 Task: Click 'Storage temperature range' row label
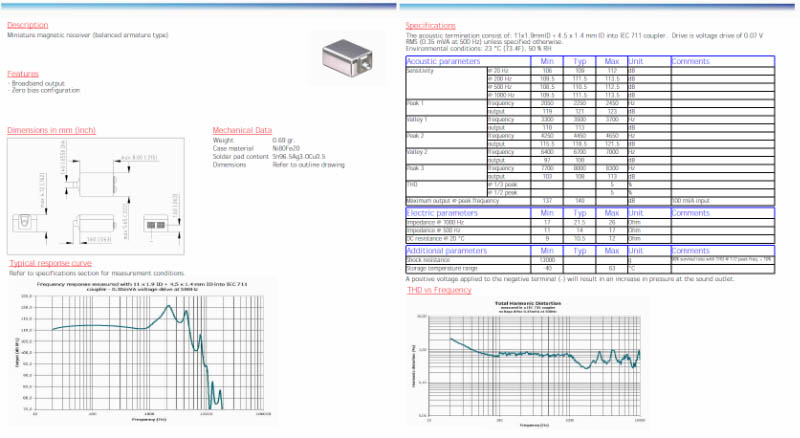pyautogui.click(x=442, y=268)
